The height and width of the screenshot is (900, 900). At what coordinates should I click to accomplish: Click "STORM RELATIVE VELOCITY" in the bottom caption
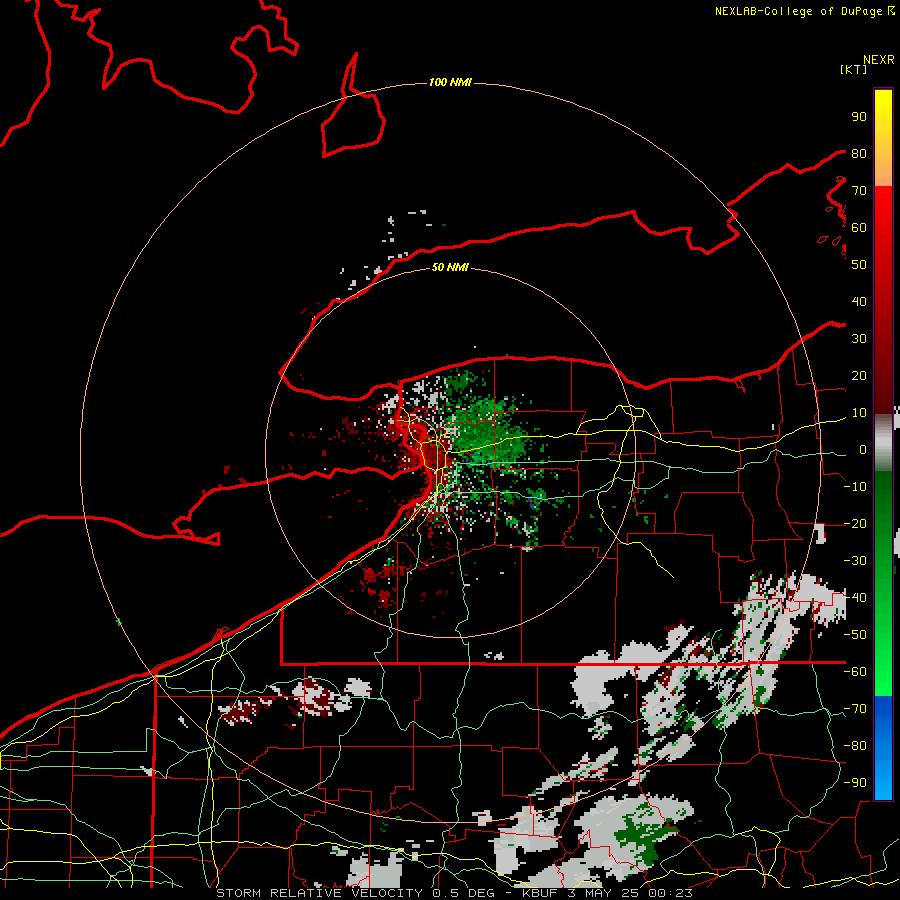(320, 893)
